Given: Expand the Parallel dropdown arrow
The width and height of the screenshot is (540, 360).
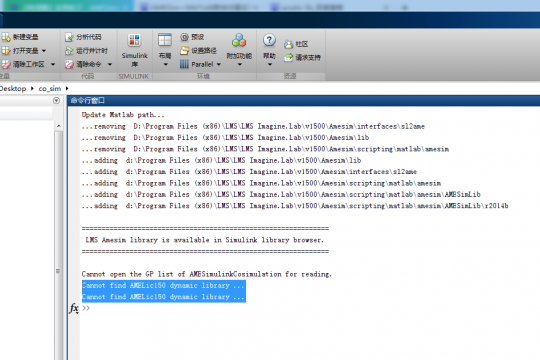Looking at the screenshot, I should (219, 64).
